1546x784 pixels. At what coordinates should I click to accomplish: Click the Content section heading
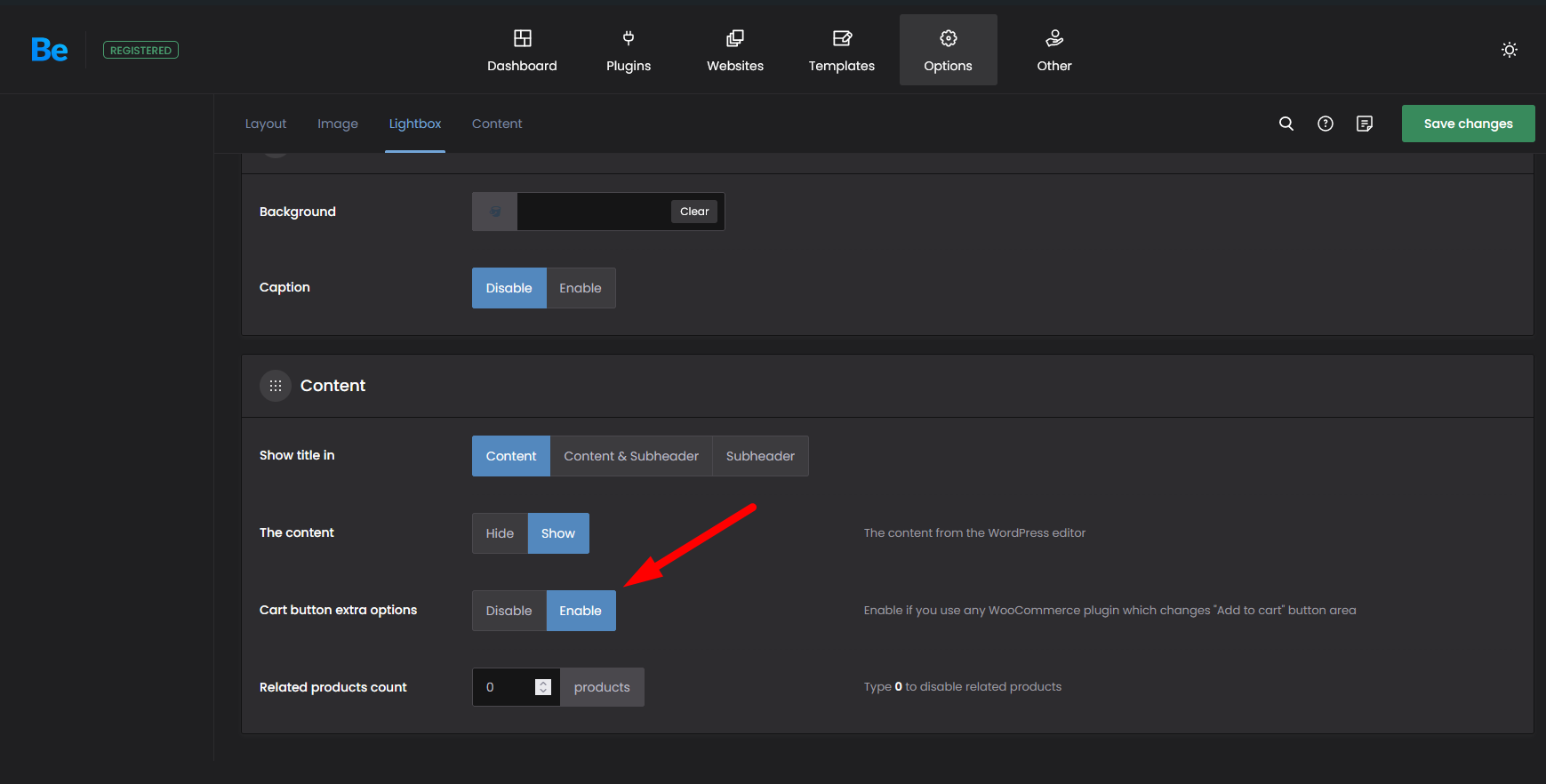point(332,386)
